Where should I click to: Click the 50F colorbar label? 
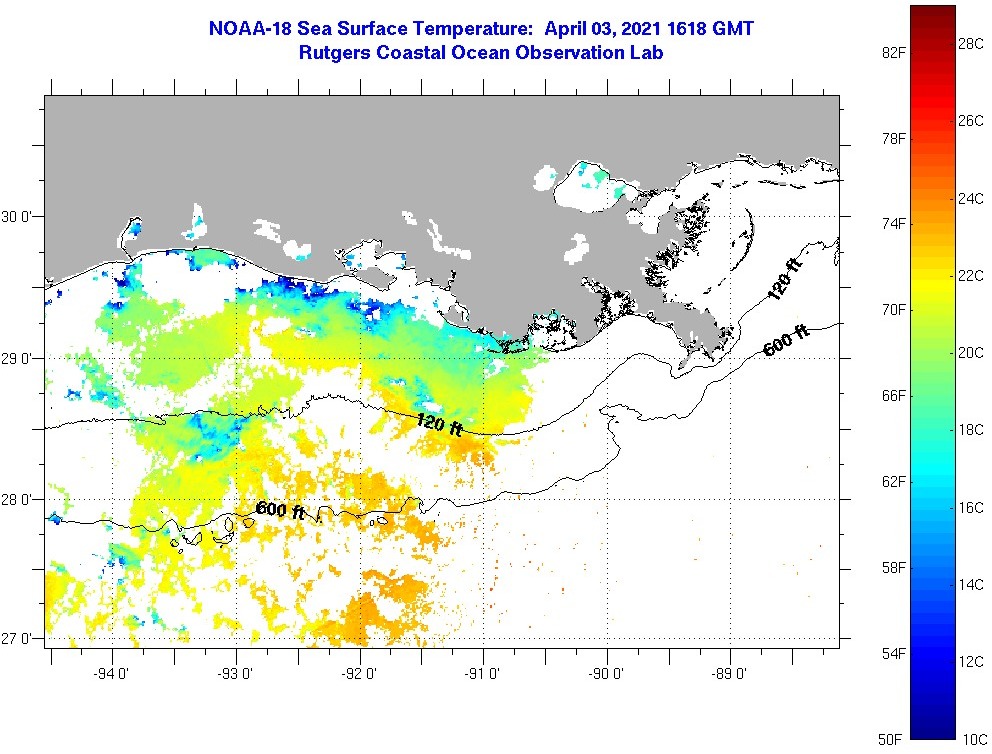[890, 739]
